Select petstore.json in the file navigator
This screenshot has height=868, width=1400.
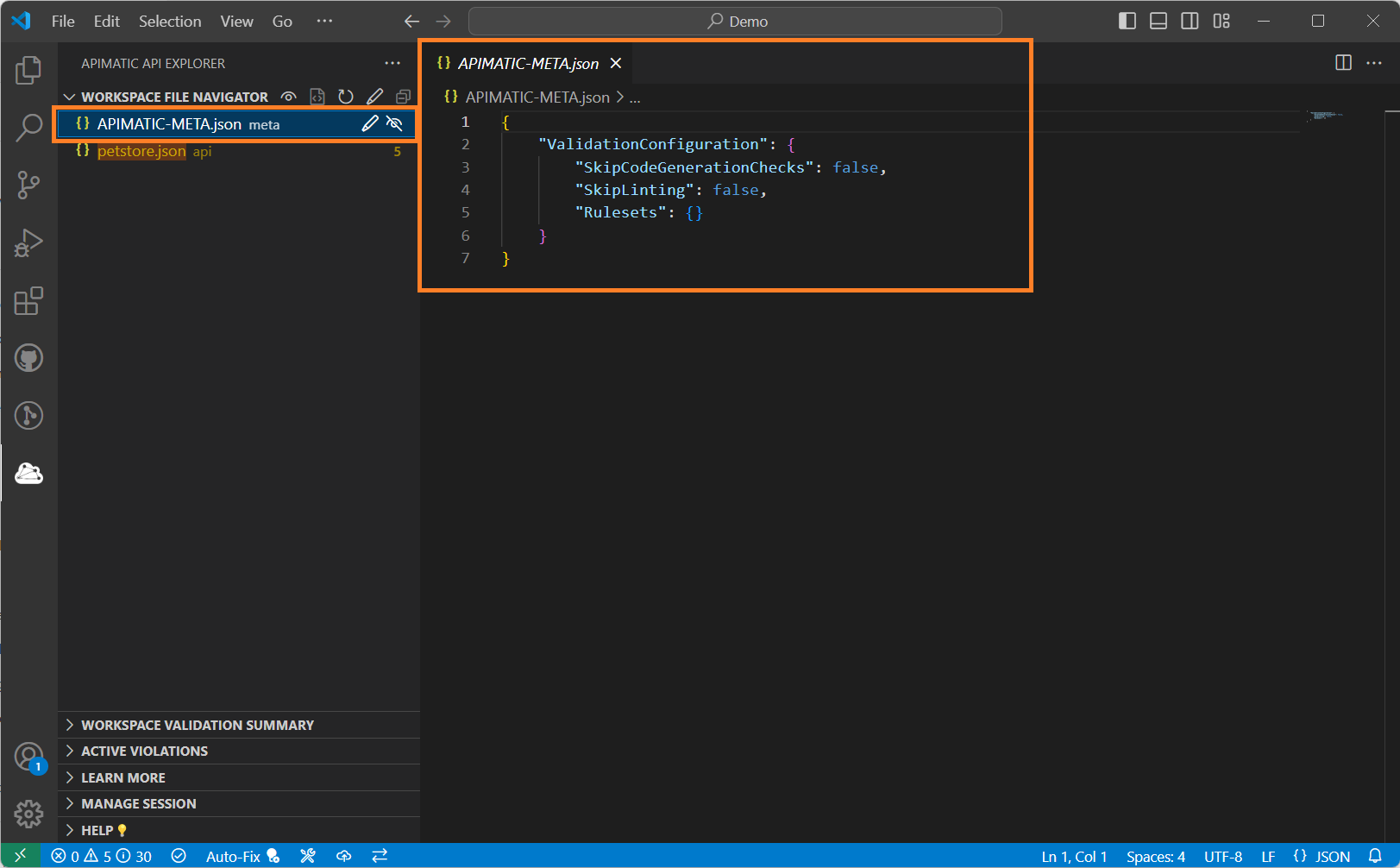pos(239,151)
